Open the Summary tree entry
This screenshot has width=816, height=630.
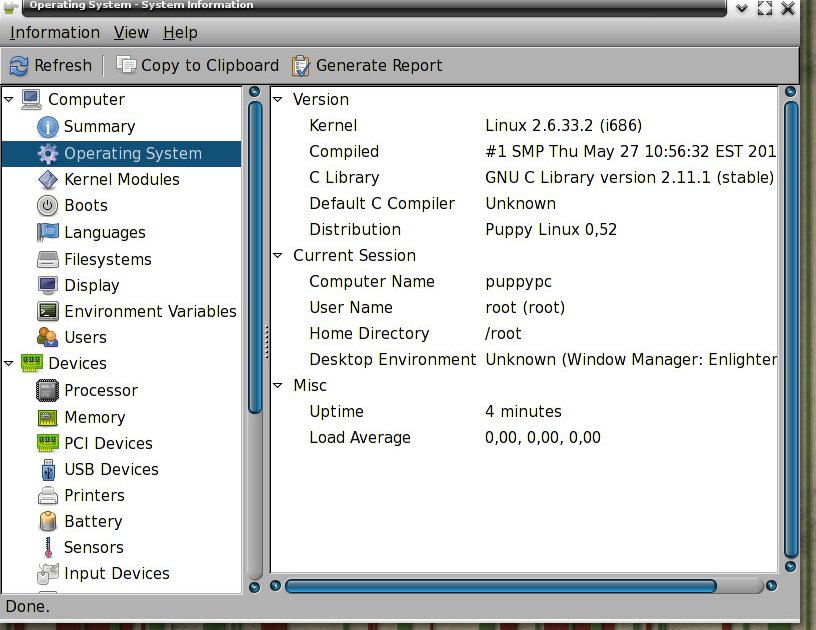[99, 126]
